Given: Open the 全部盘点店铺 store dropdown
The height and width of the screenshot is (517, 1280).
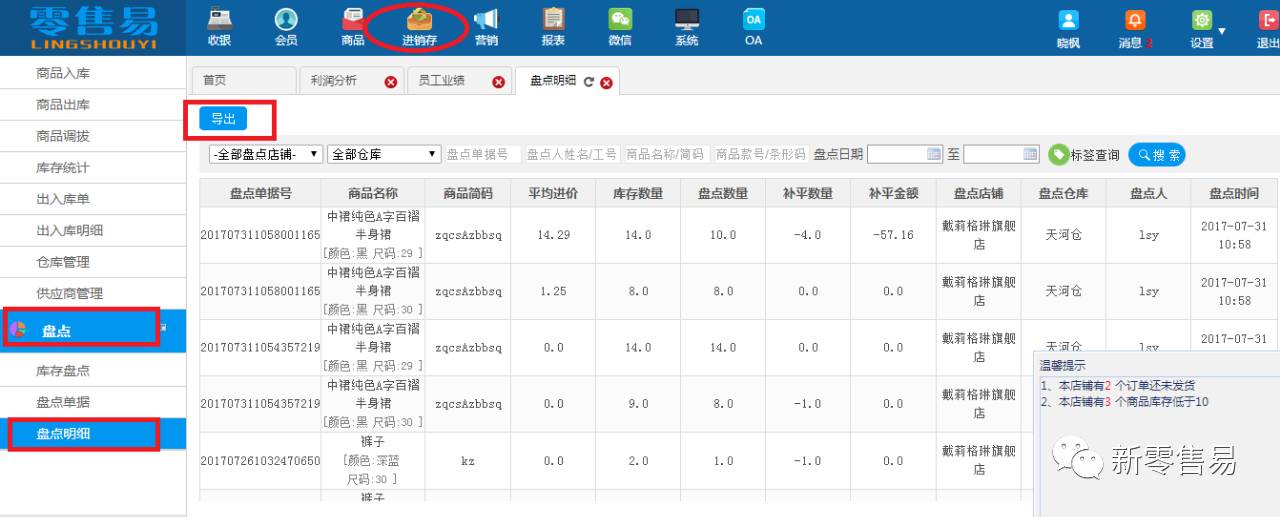Looking at the screenshot, I should tap(266, 154).
